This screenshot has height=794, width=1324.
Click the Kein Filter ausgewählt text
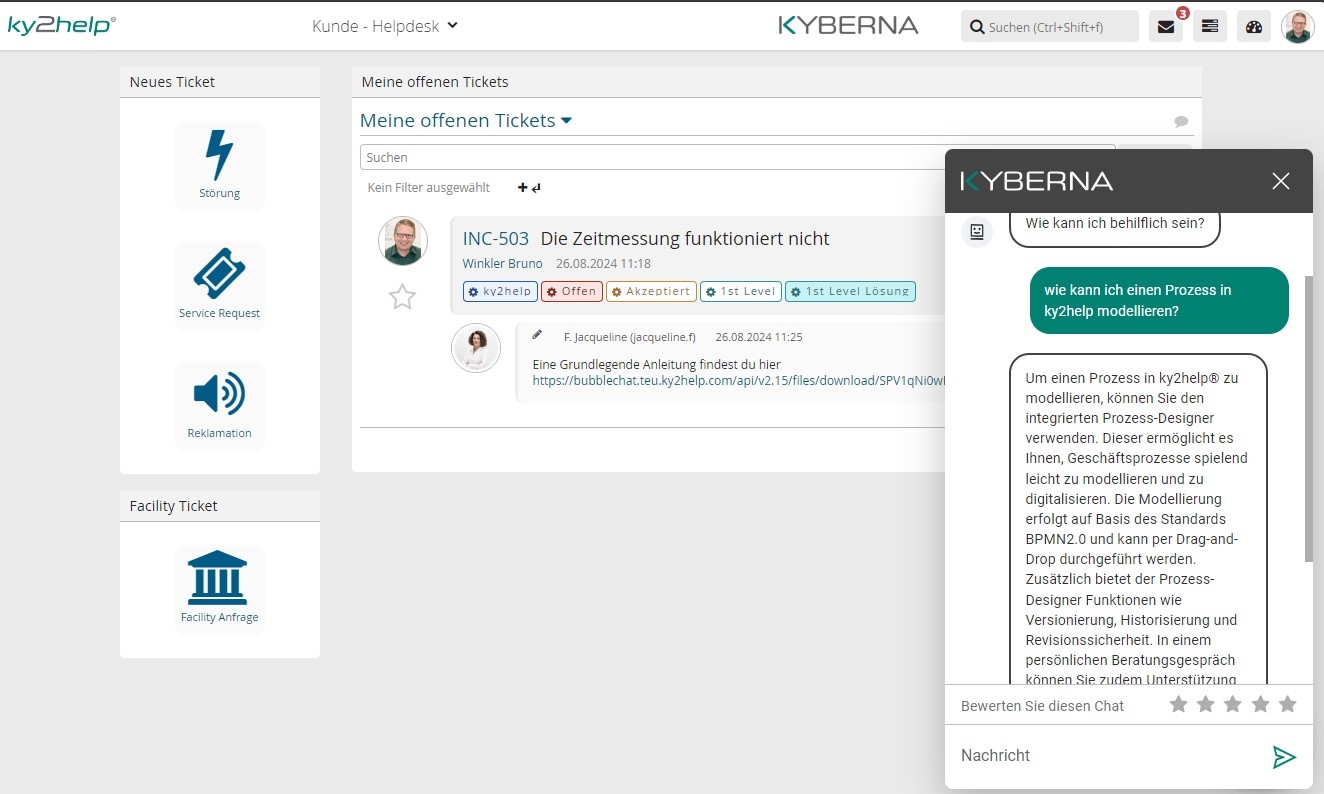click(429, 187)
